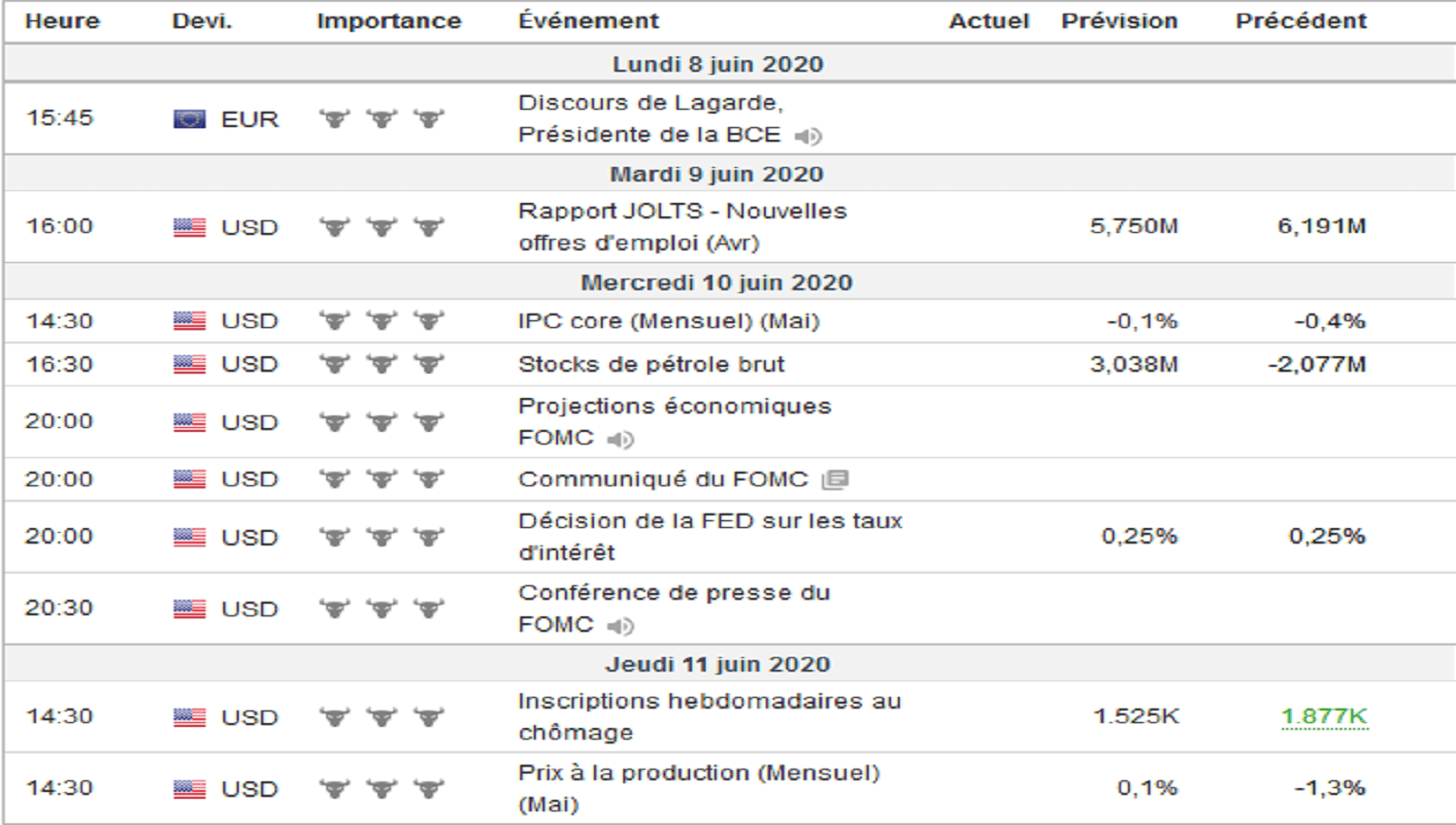
Task: Click the EUR European Union flag icon
Action: click(189, 119)
